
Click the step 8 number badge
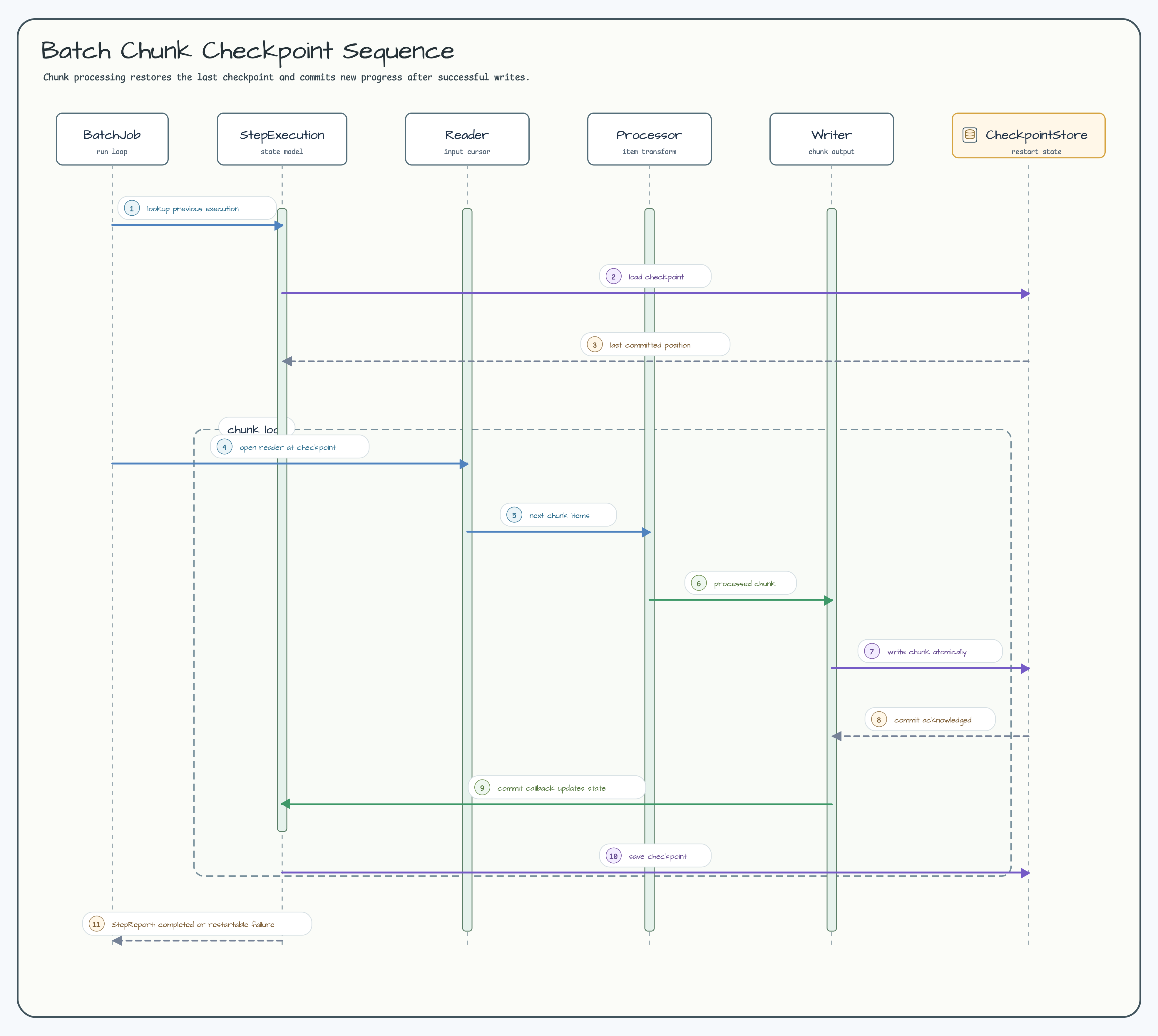click(878, 720)
